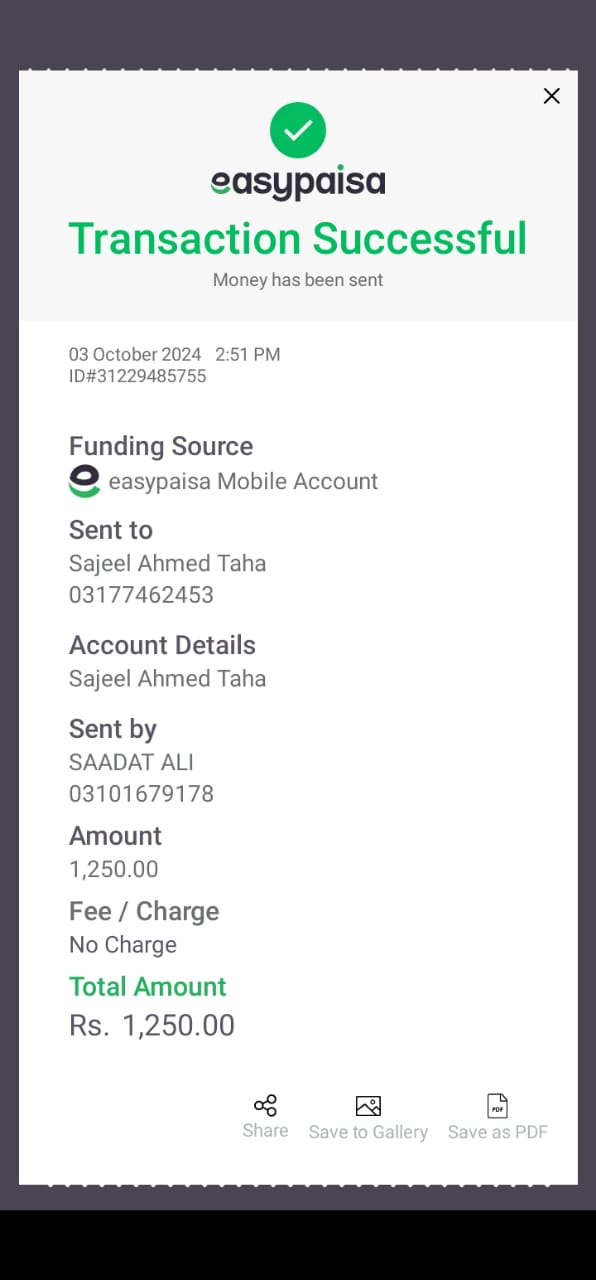Viewport: 596px width, 1280px height.
Task: Click sender name SAADAT ALI
Action: [x=131, y=762]
